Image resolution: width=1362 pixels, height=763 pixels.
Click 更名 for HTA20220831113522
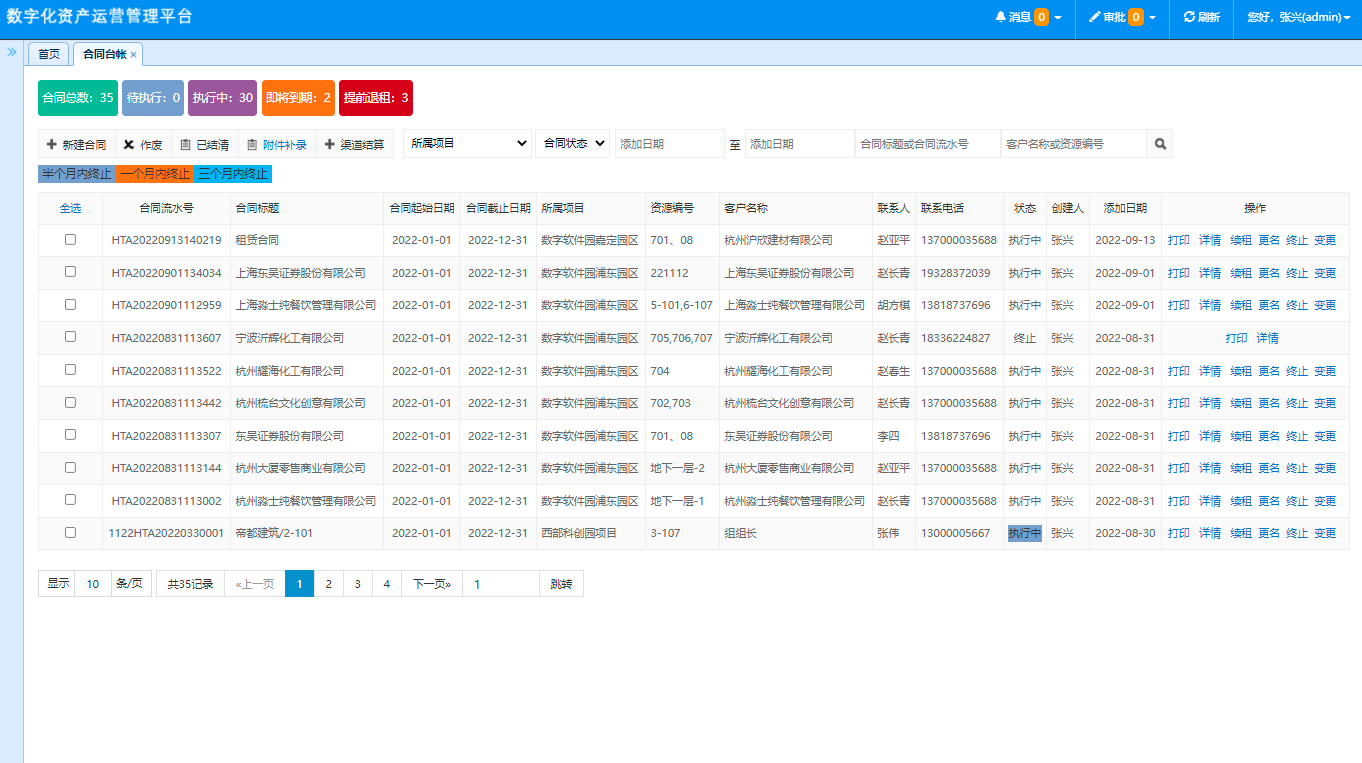tap(1269, 371)
